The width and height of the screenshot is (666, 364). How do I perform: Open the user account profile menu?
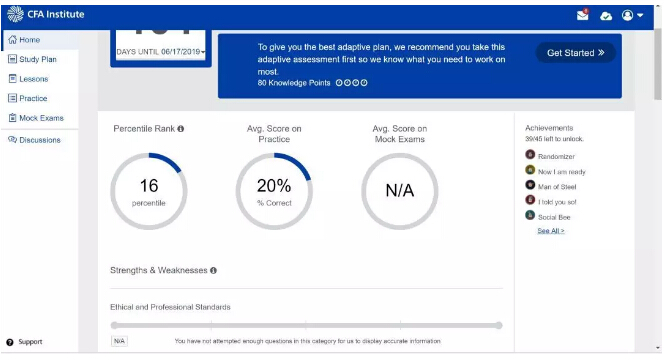click(632, 16)
